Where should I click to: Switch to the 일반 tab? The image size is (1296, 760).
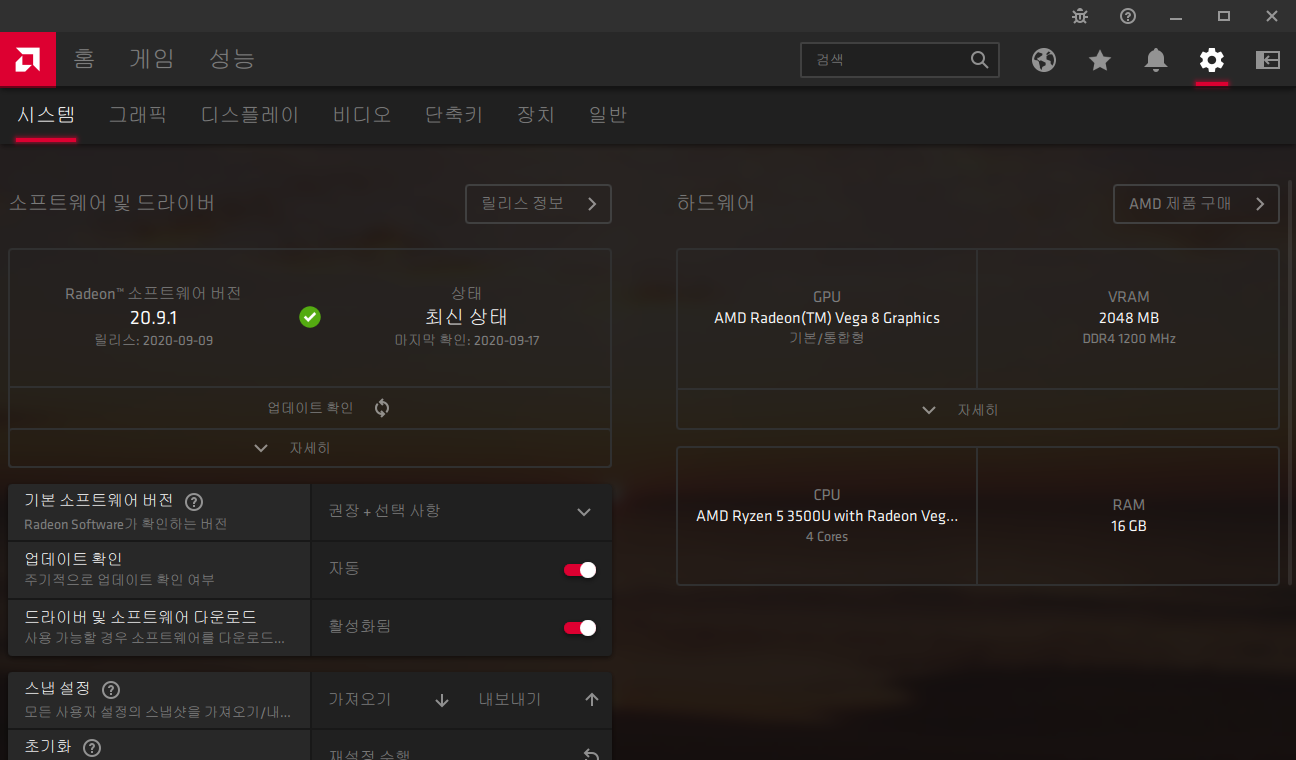coord(608,115)
